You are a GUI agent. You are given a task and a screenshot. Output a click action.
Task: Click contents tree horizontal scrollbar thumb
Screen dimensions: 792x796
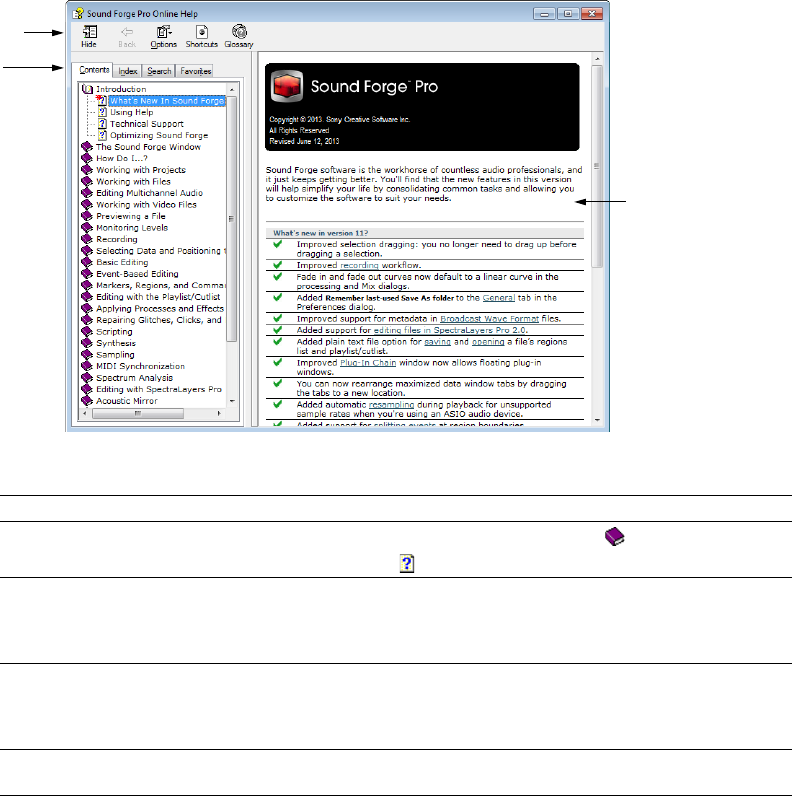pos(138,414)
